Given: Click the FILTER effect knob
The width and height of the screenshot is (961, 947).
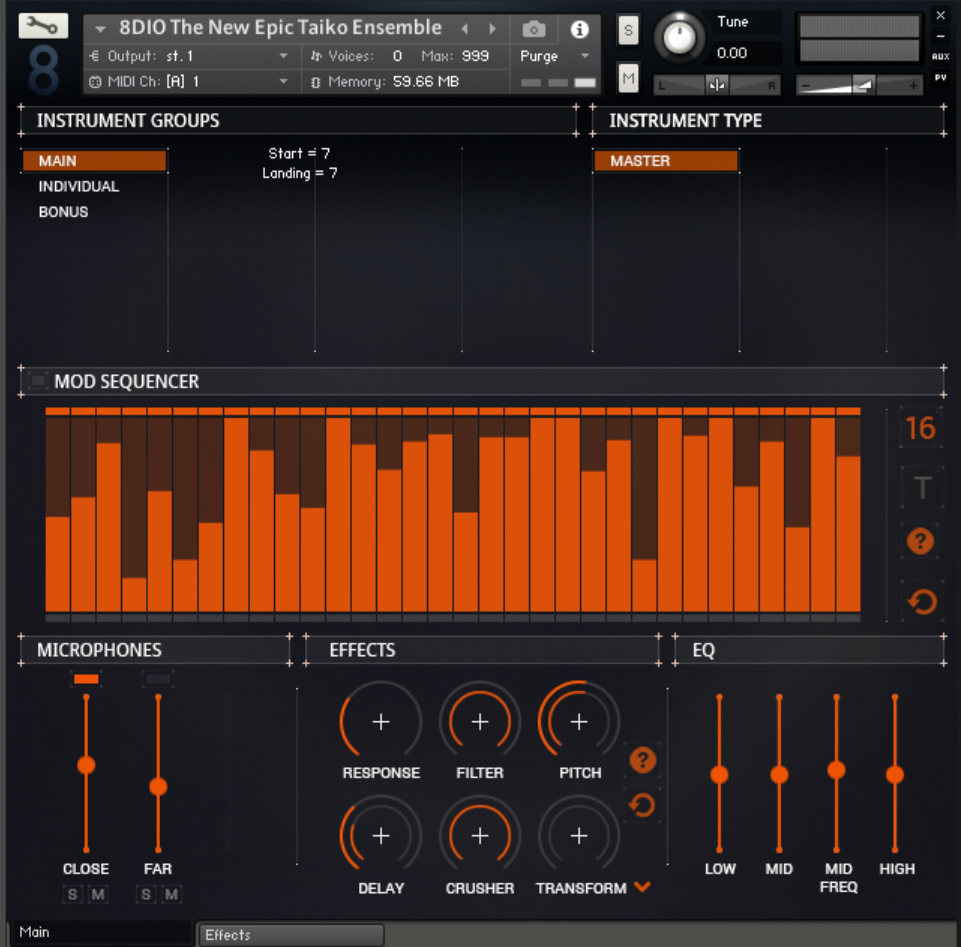Looking at the screenshot, I should click(480, 721).
